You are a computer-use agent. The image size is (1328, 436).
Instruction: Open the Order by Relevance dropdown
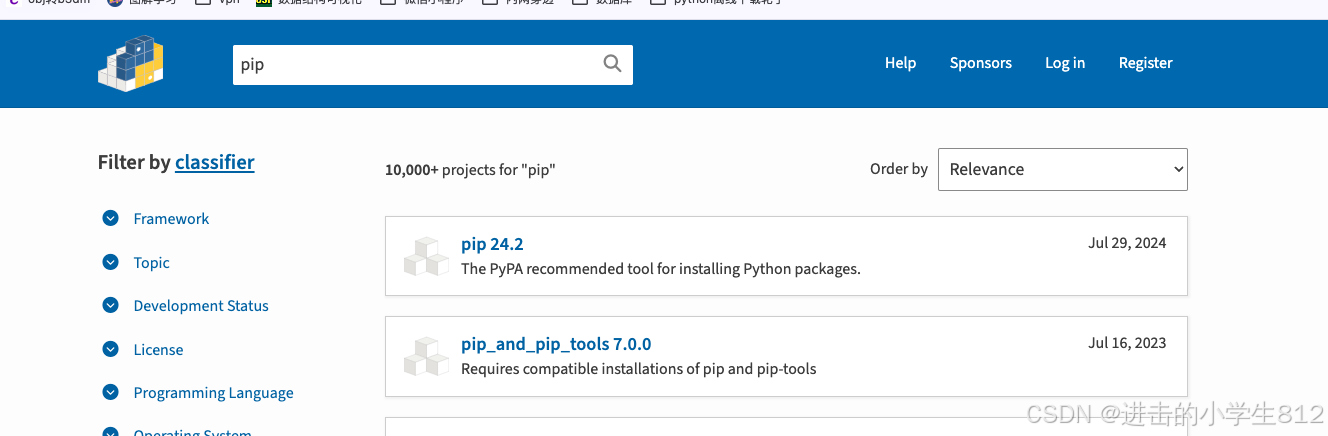[1062, 169]
